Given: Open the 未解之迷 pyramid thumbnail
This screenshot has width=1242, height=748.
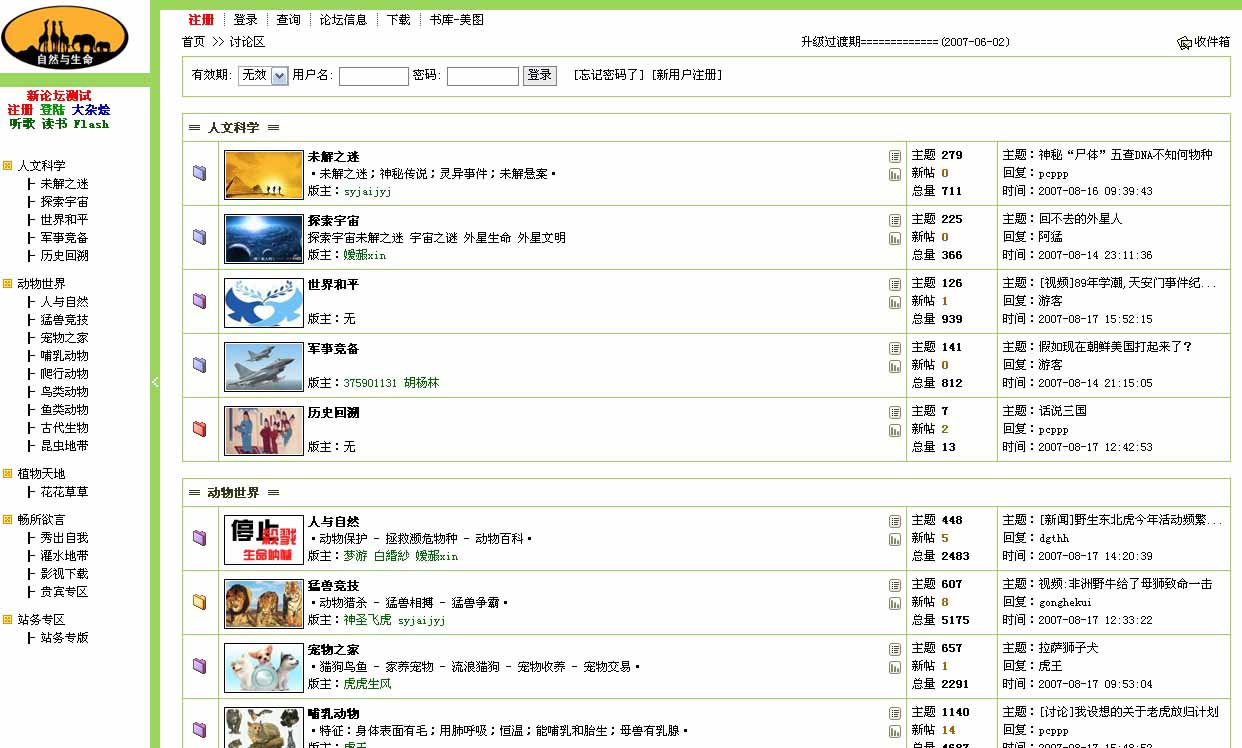Looking at the screenshot, I should (264, 175).
